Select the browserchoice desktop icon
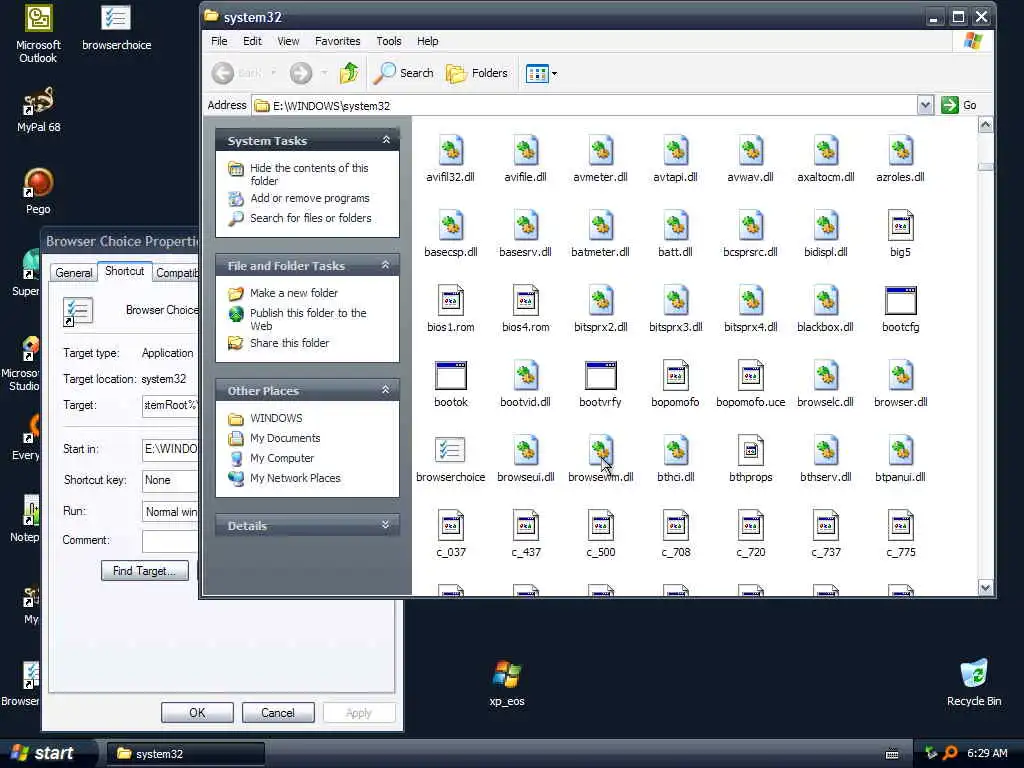The image size is (1024, 768). pos(116,27)
